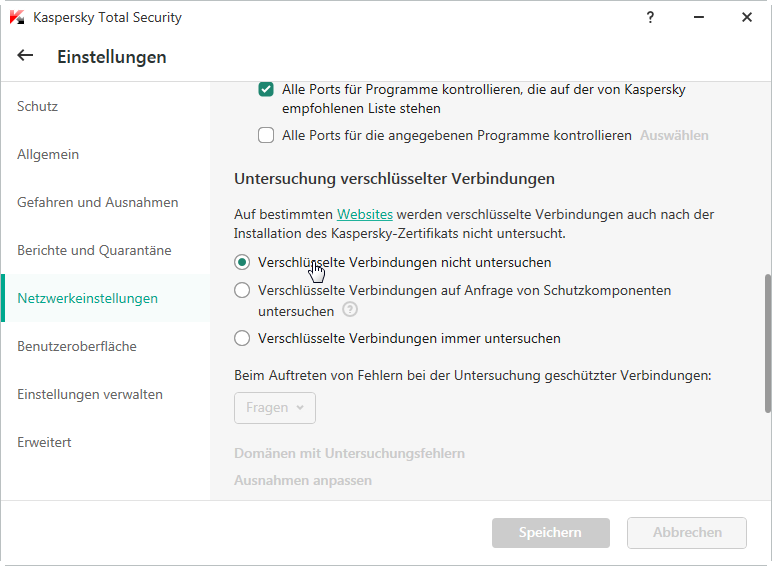The width and height of the screenshot is (772, 566).
Task: Uncheck the Kaspersky recommended ports checkbox
Action: click(x=266, y=89)
